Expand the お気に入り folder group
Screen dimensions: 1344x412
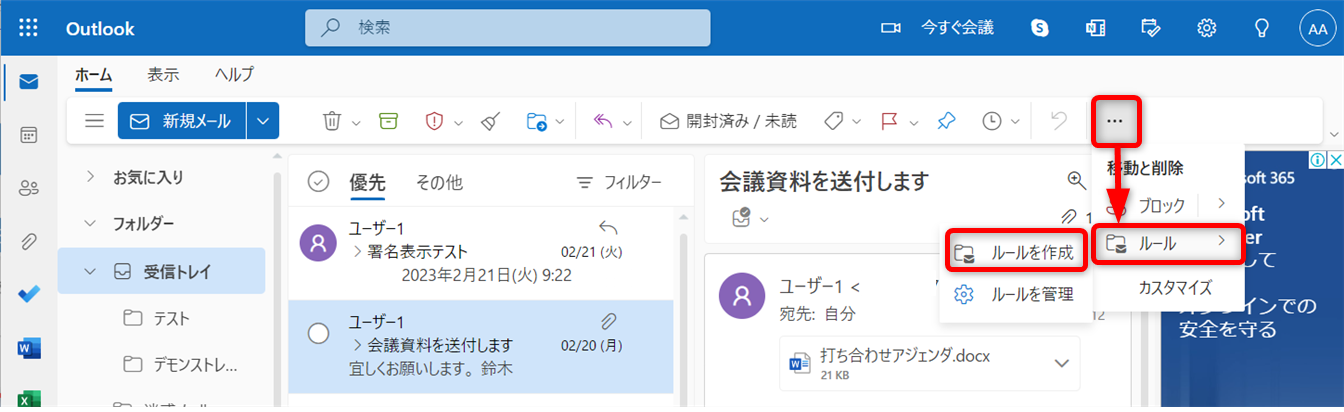[90, 177]
